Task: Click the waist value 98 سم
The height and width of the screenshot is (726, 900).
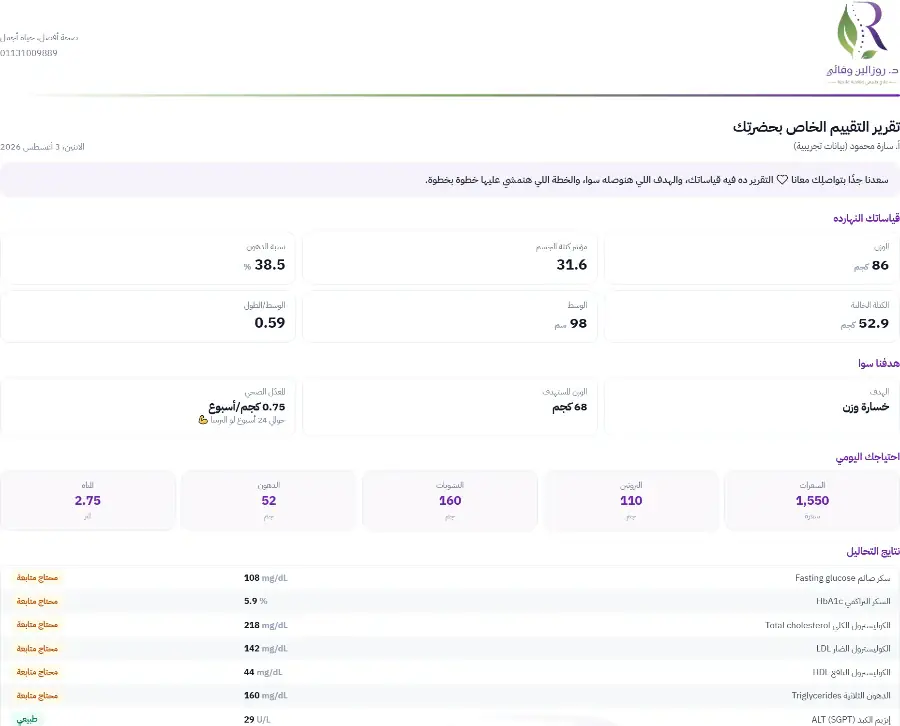Action: [571, 324]
